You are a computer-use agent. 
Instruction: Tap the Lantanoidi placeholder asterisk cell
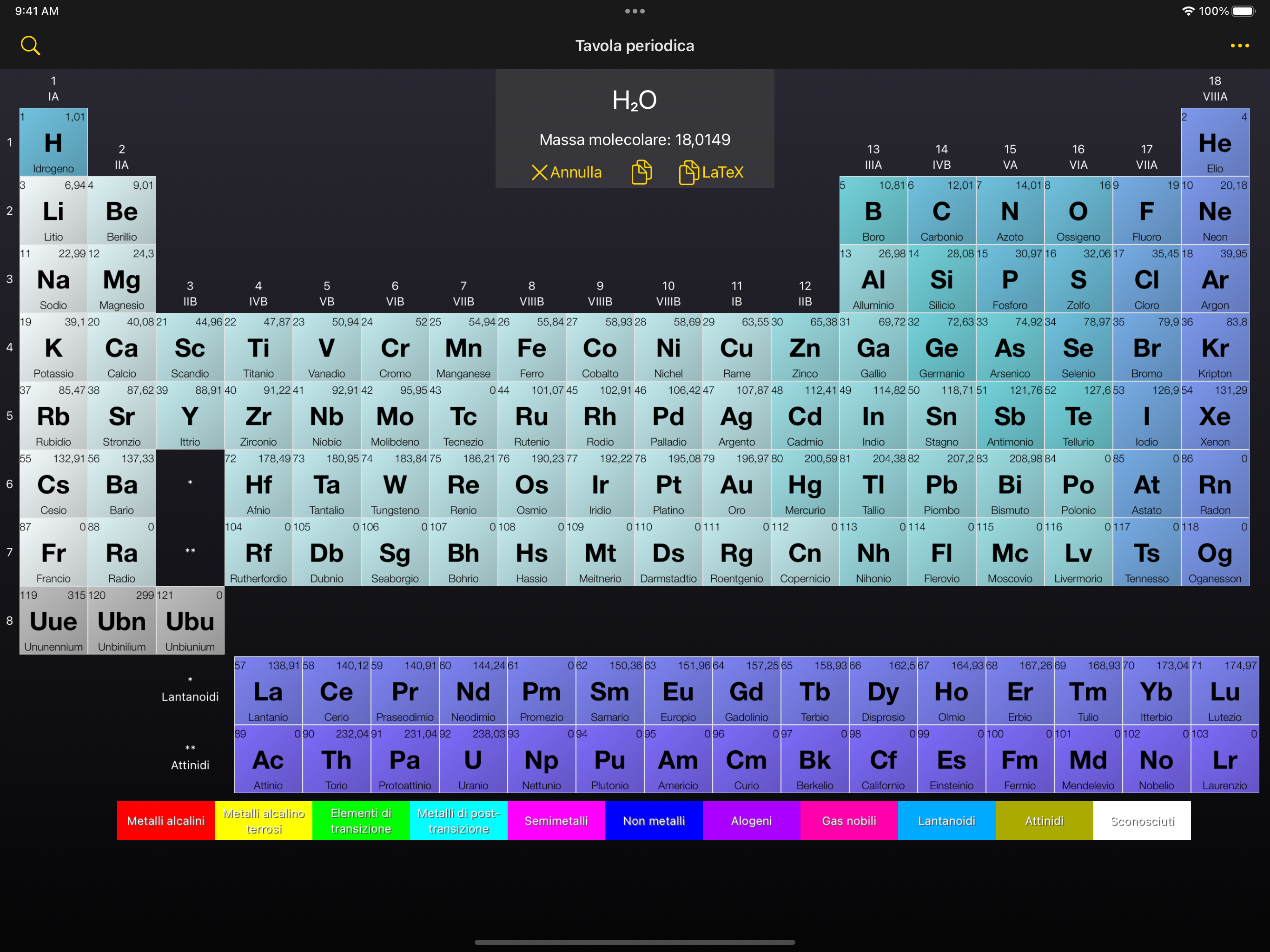(x=190, y=483)
